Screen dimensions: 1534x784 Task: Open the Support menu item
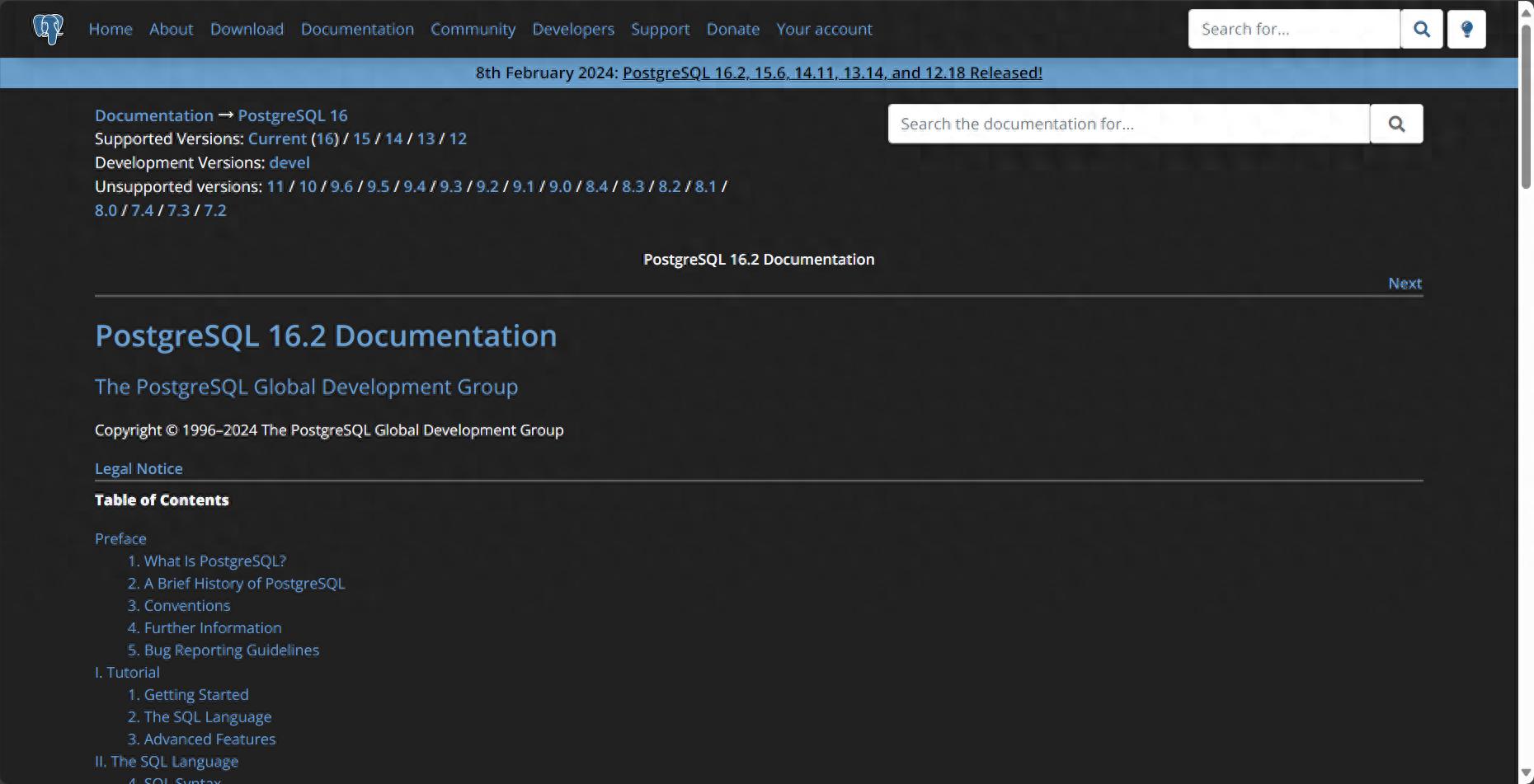660,29
